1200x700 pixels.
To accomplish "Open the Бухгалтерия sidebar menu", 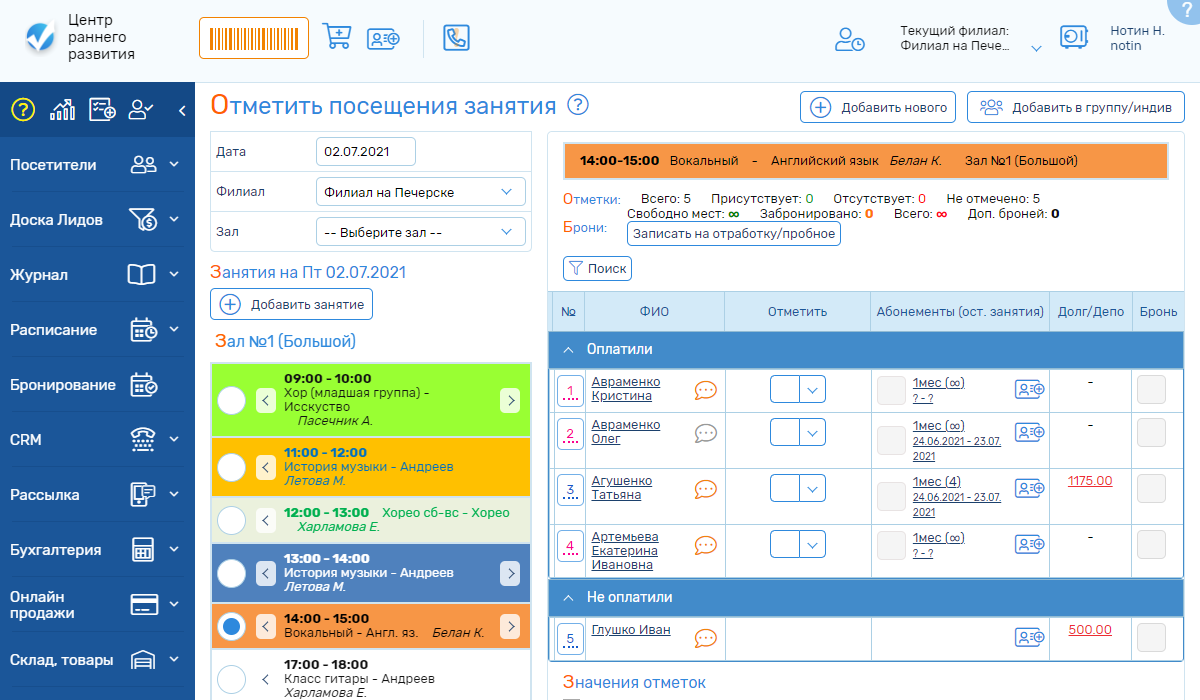I will pos(95,549).
